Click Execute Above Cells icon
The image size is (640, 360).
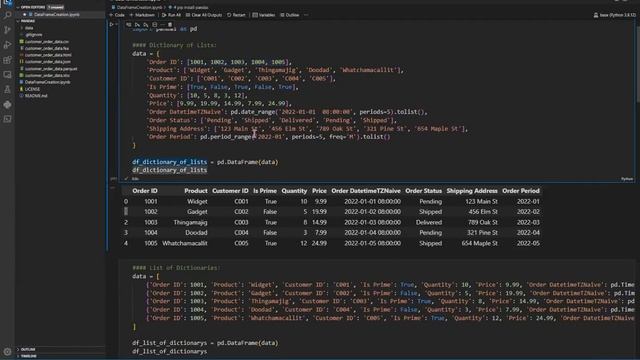click(137, 24)
